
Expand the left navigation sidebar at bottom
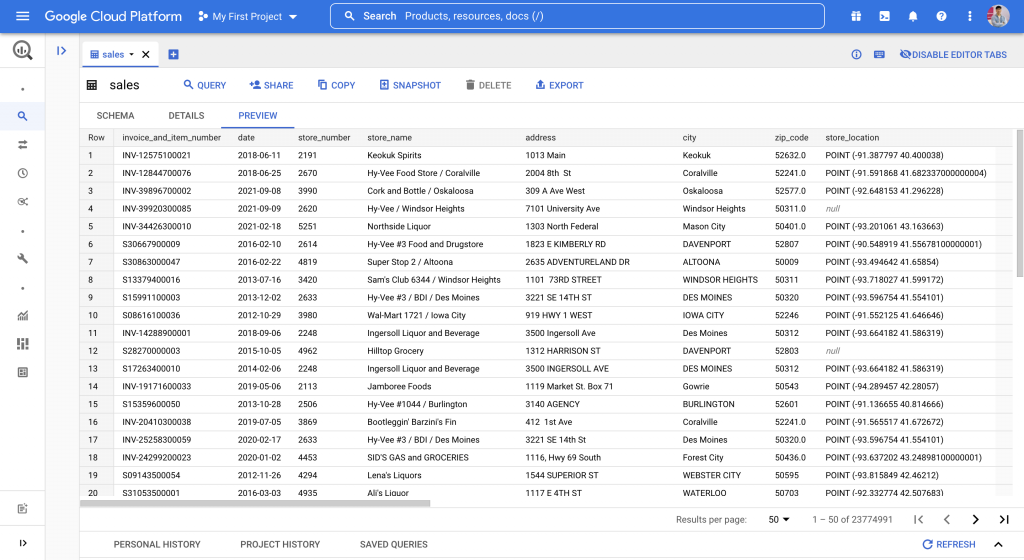(22, 543)
